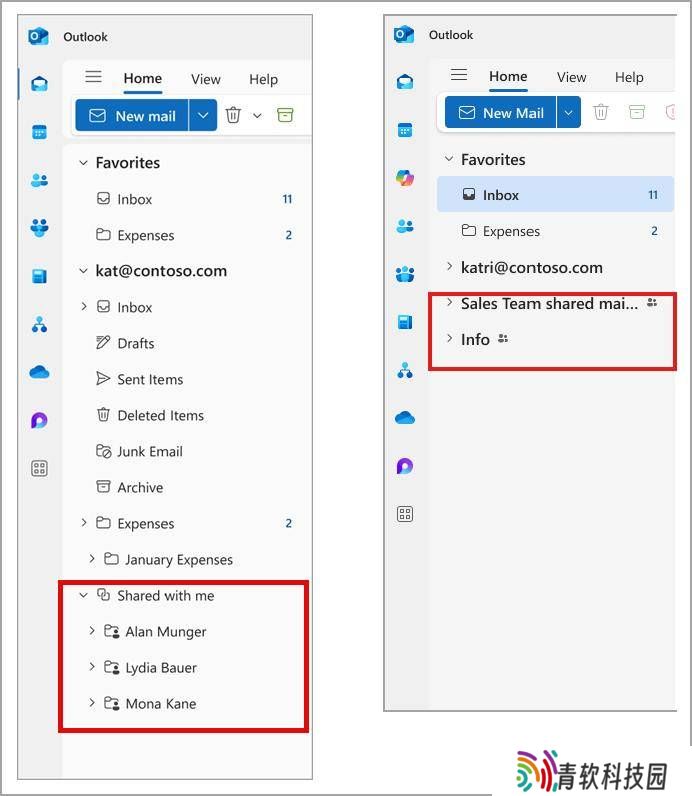Select Home tab in right window
This screenshot has width=692, height=796.
coord(508,77)
